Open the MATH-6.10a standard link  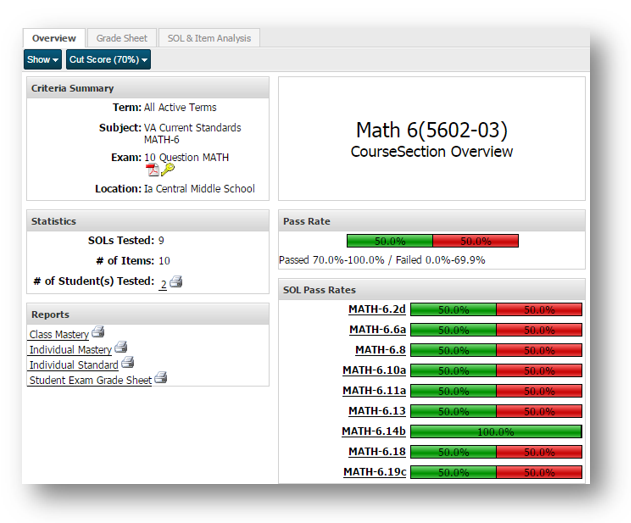(x=374, y=371)
